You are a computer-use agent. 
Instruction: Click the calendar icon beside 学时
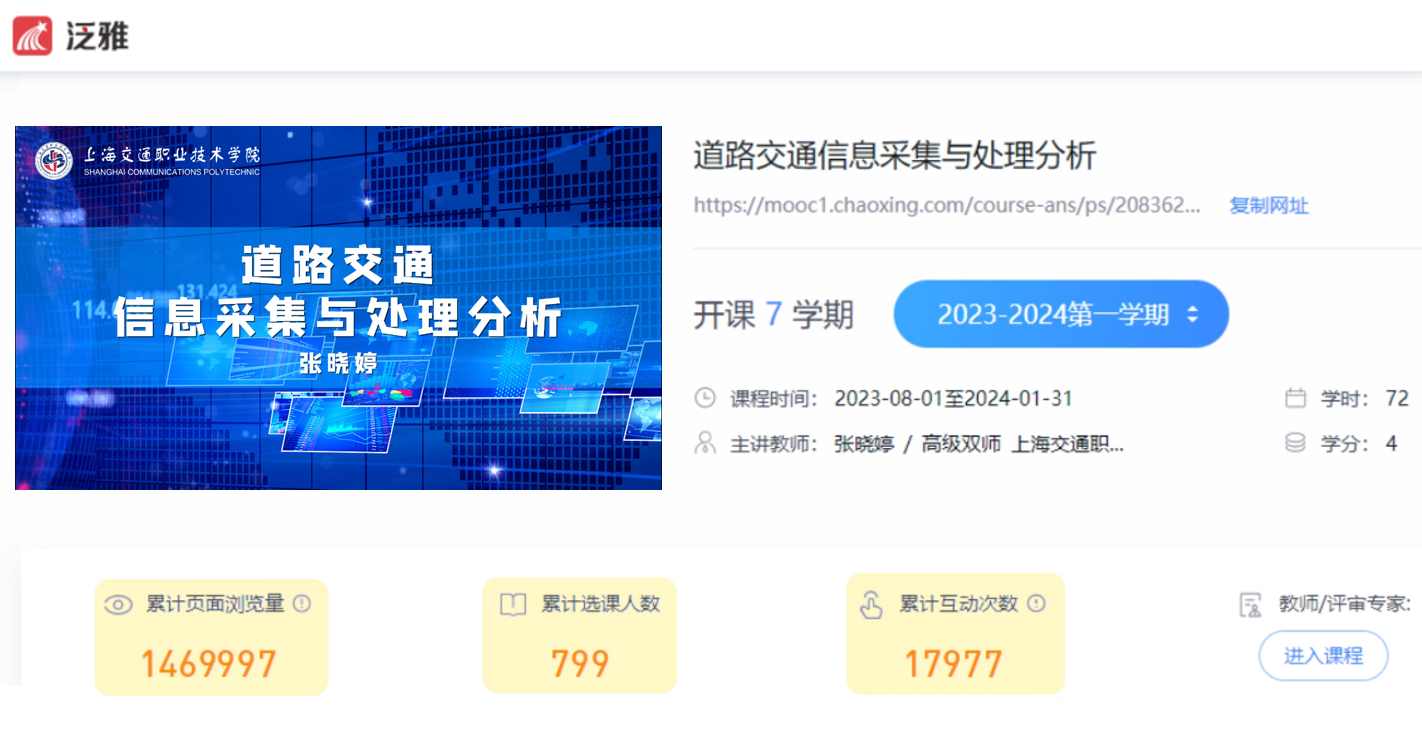[x=1295, y=398]
